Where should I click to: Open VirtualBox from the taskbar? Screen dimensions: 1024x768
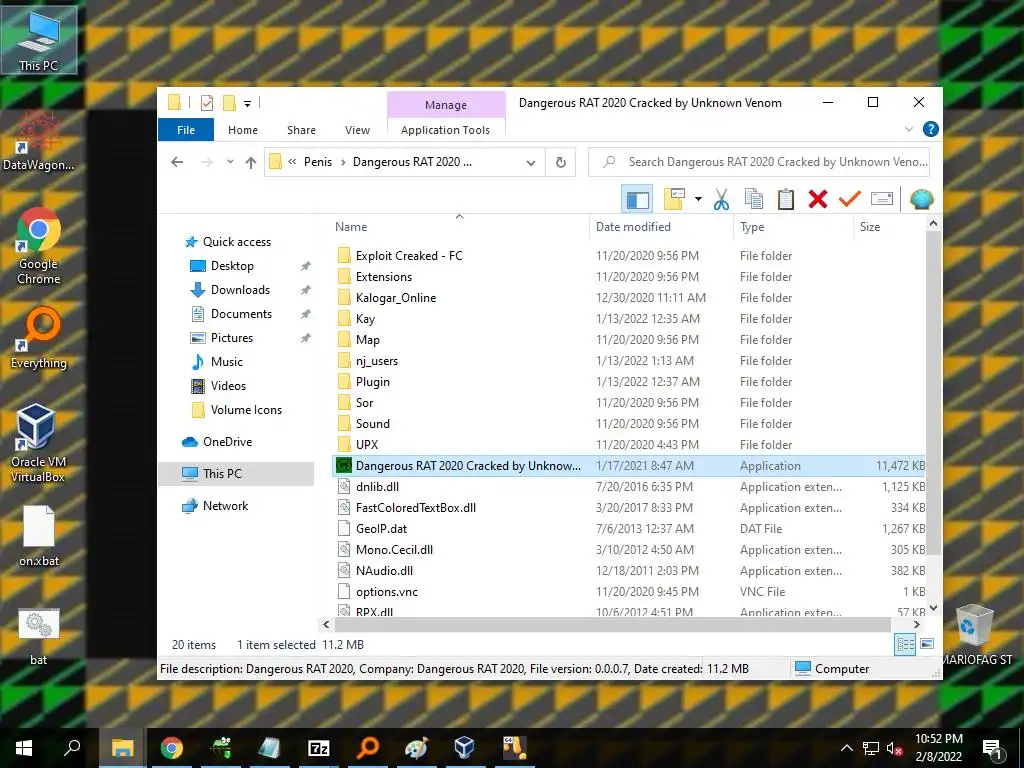coord(464,748)
